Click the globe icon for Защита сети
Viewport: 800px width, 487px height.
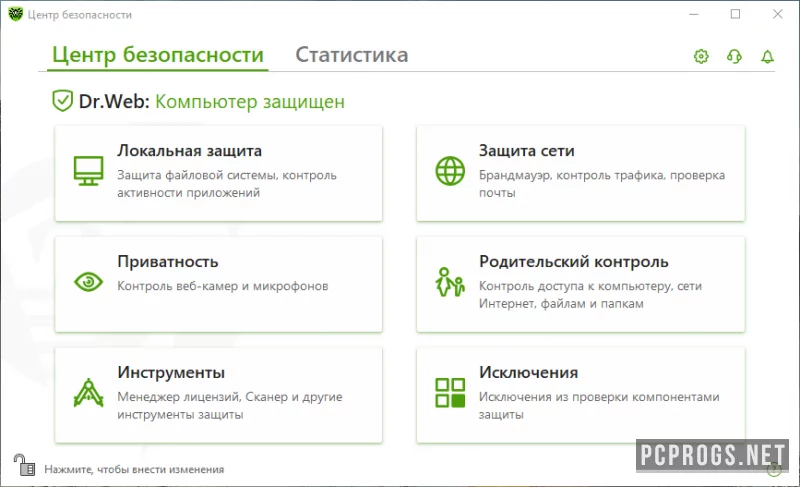pos(450,171)
